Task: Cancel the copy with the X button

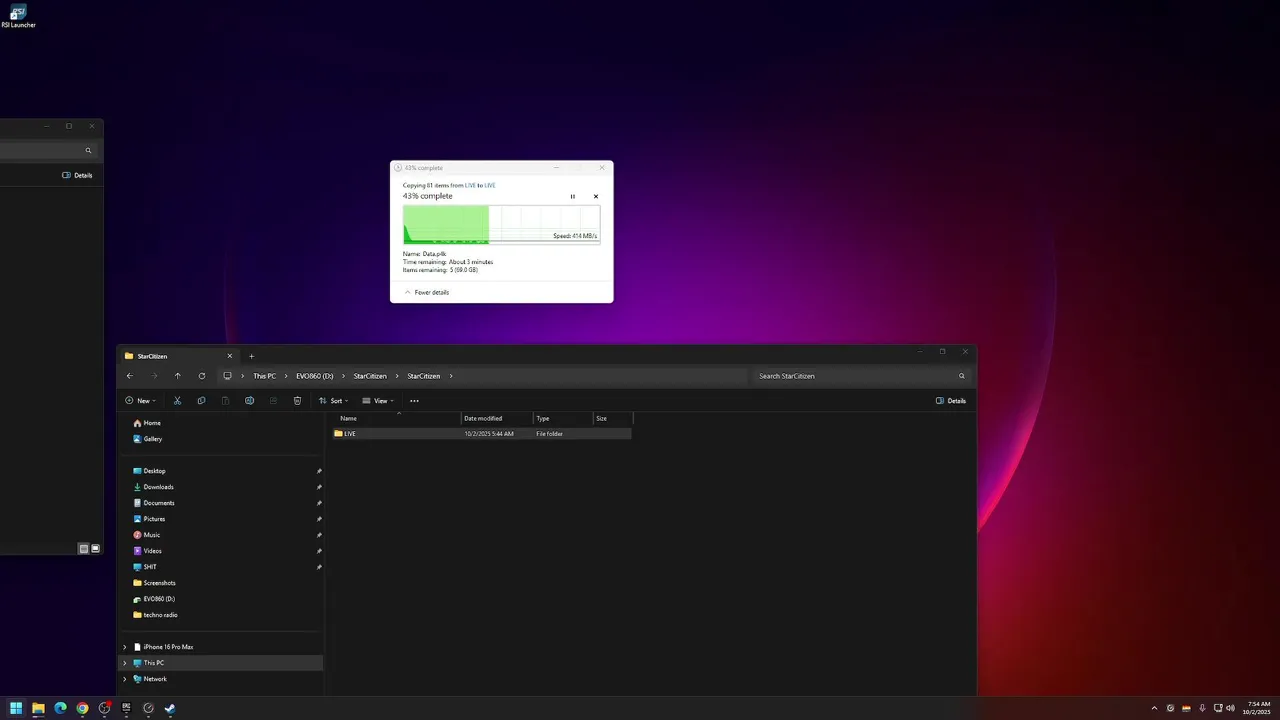Action: tap(596, 197)
